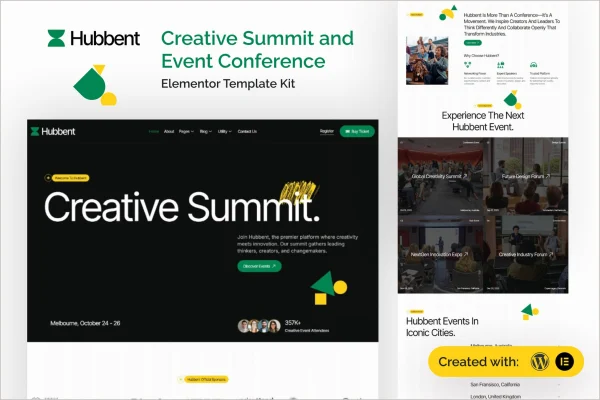The width and height of the screenshot is (600, 400).
Task: Open the Global Creativity Summit event card
Action: tap(440, 176)
